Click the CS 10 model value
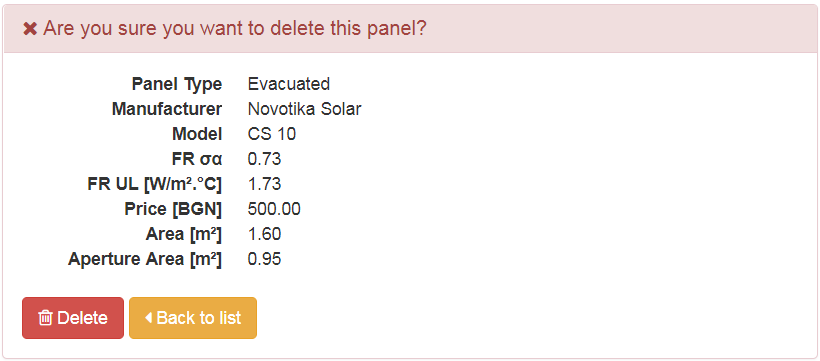820x361 pixels. tap(272, 134)
